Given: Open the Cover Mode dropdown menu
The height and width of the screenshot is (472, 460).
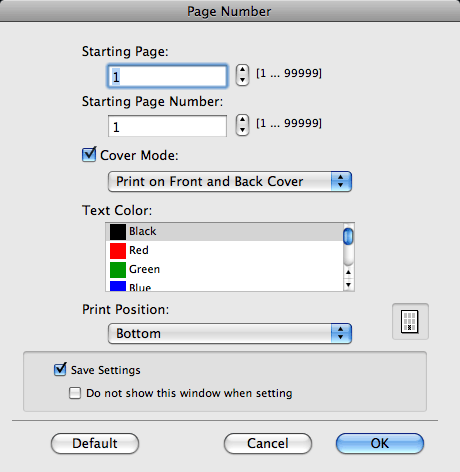Looking at the screenshot, I should pos(230,182).
